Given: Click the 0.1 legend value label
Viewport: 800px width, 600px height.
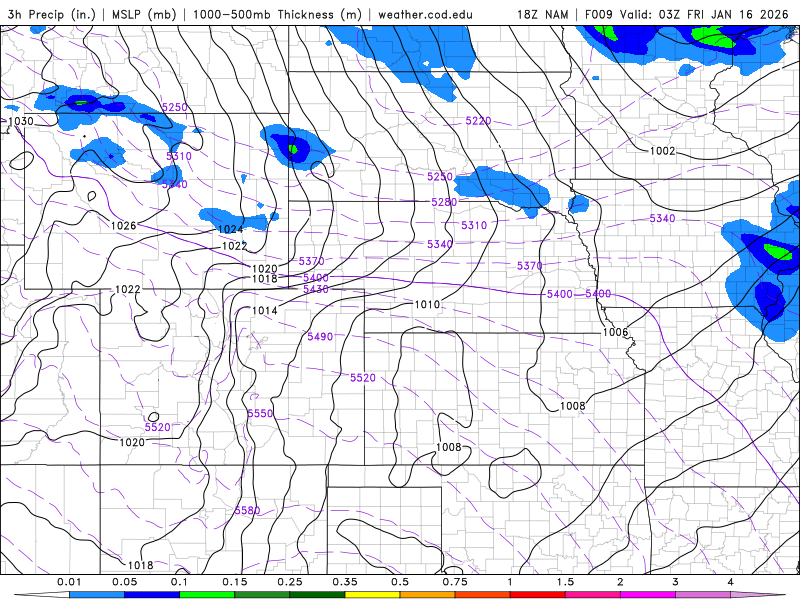Looking at the screenshot, I should coord(179,582).
